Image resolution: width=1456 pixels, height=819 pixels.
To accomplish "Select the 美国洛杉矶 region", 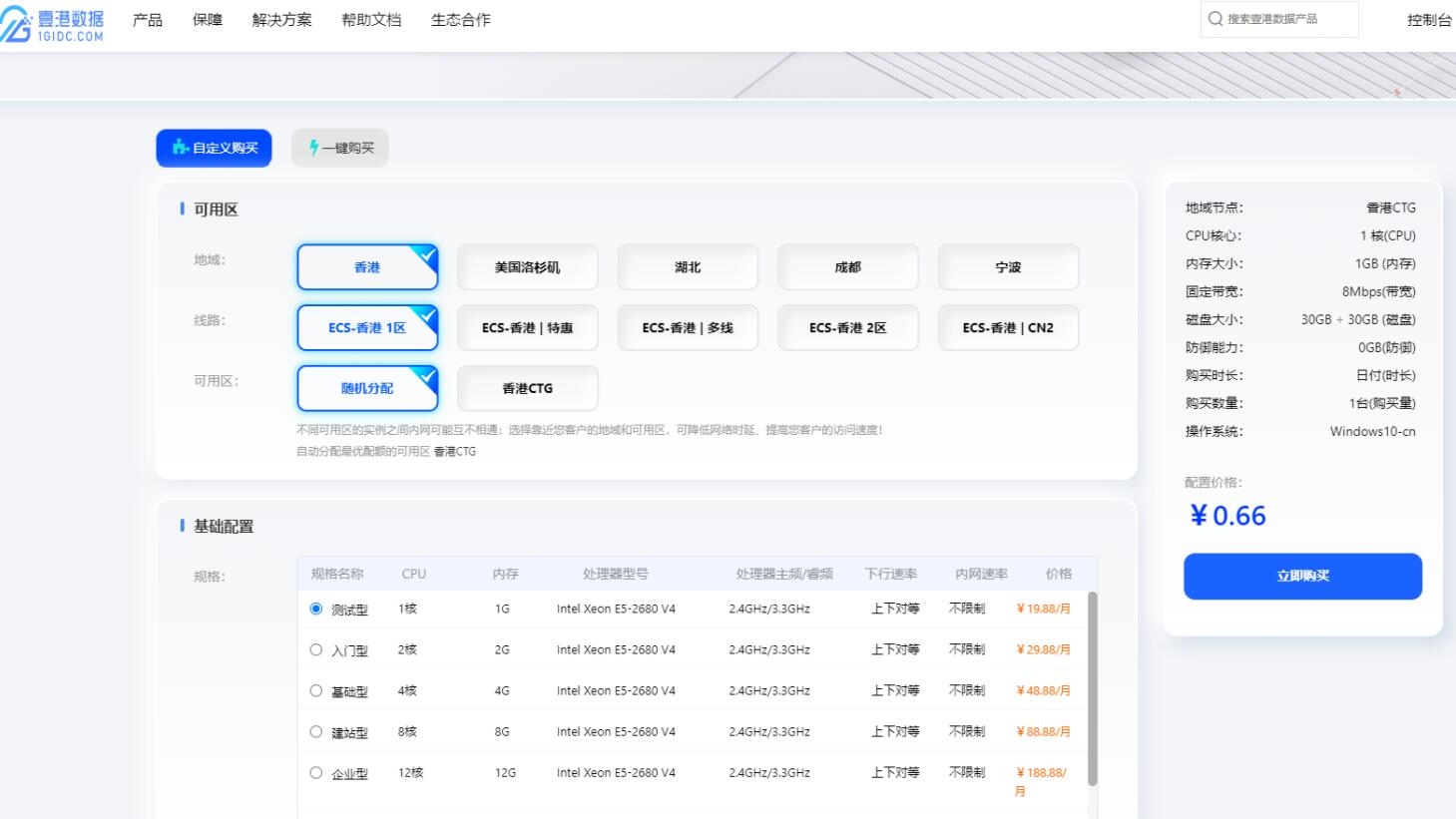I will pos(527,267).
